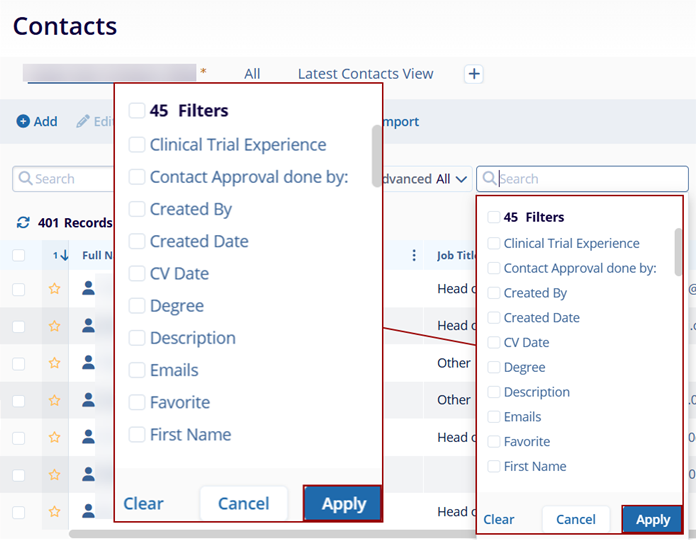696x540 pixels.
Task: Click the plus icon to add a view
Action: click(474, 74)
